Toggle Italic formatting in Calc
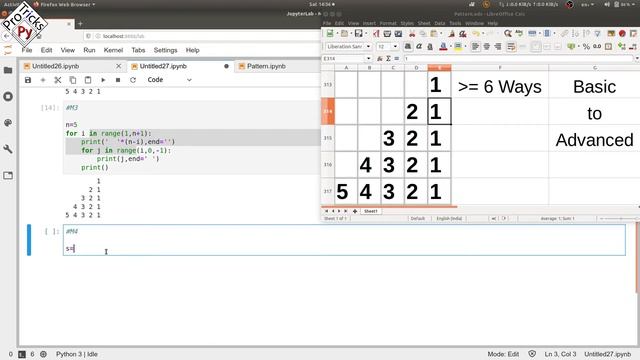 (x=419, y=47)
